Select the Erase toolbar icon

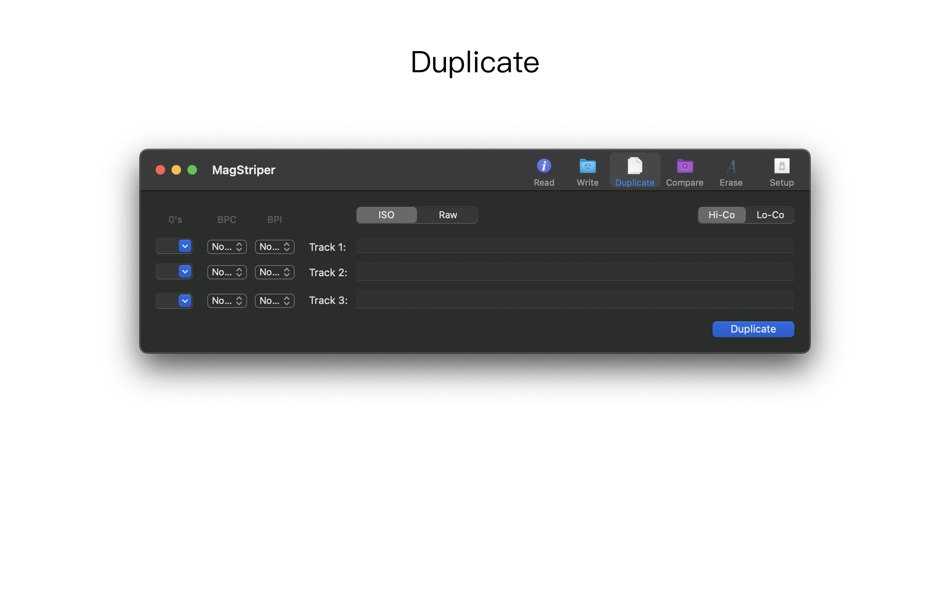pos(731,170)
